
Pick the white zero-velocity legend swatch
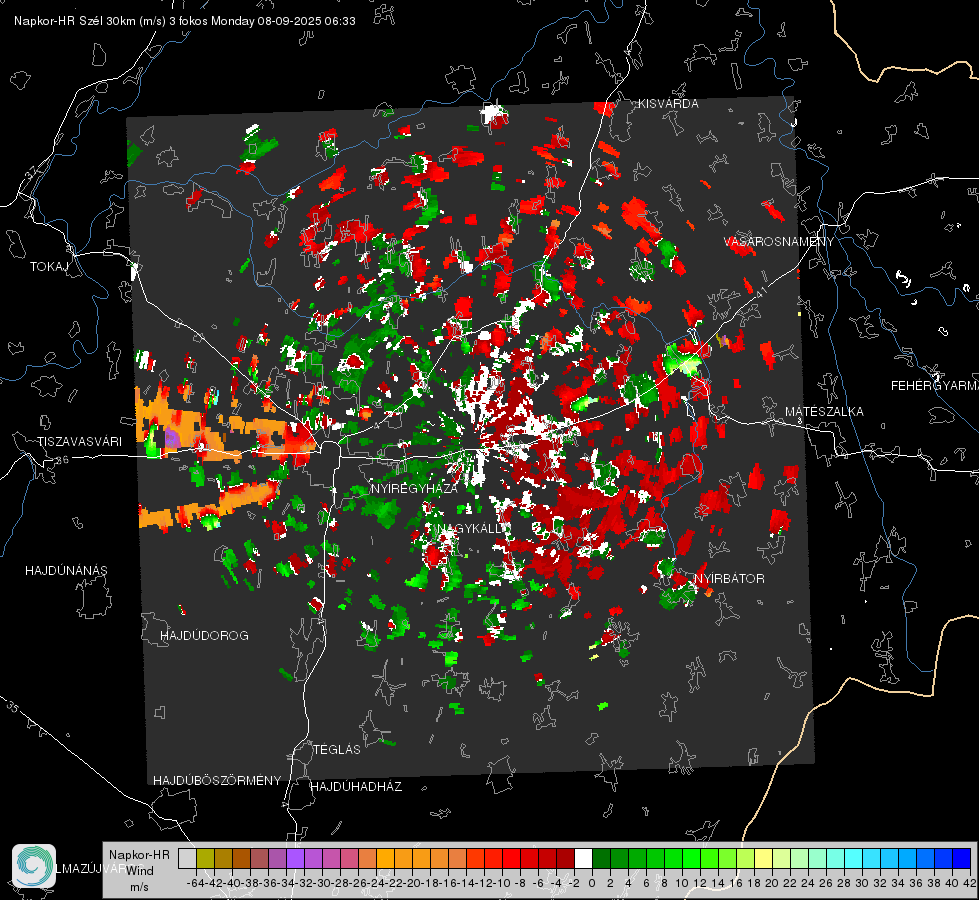click(583, 858)
